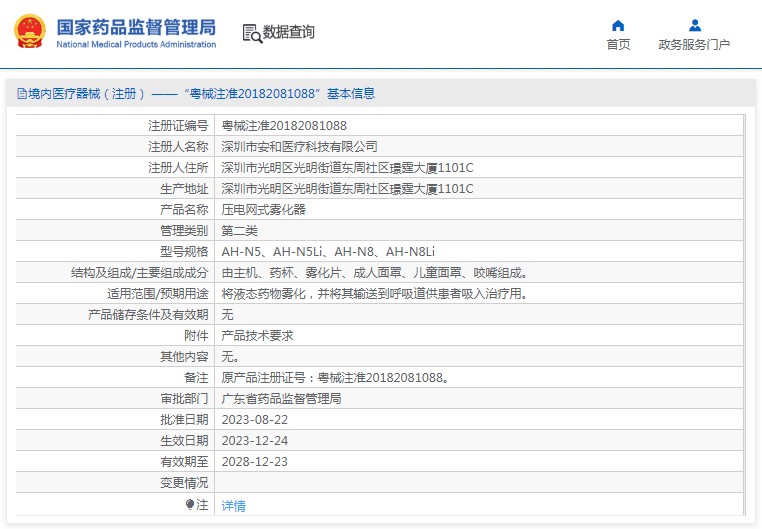Click the 备注 label
Image resolution: width=762 pixels, height=529 pixels.
(x=196, y=377)
